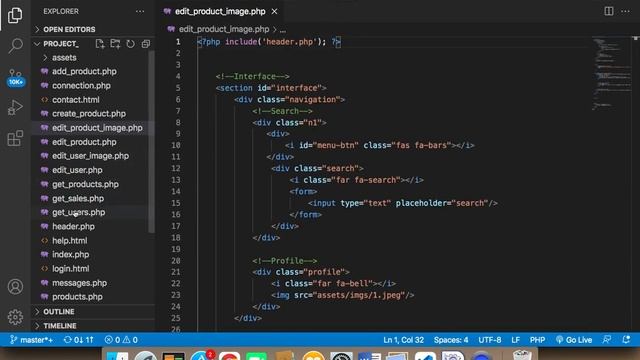
Task: Open the Search view in activity bar
Action: (15, 45)
